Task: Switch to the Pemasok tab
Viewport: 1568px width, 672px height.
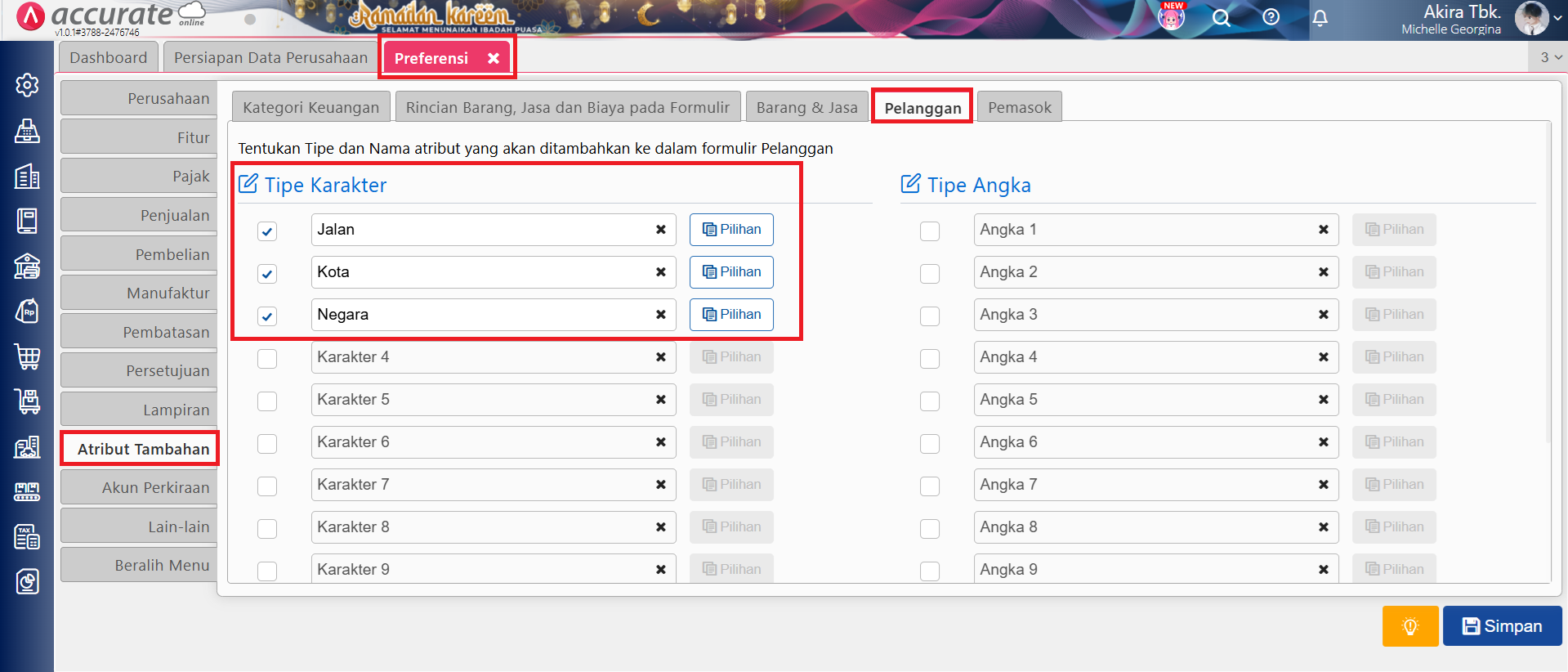Action: coord(1019,108)
